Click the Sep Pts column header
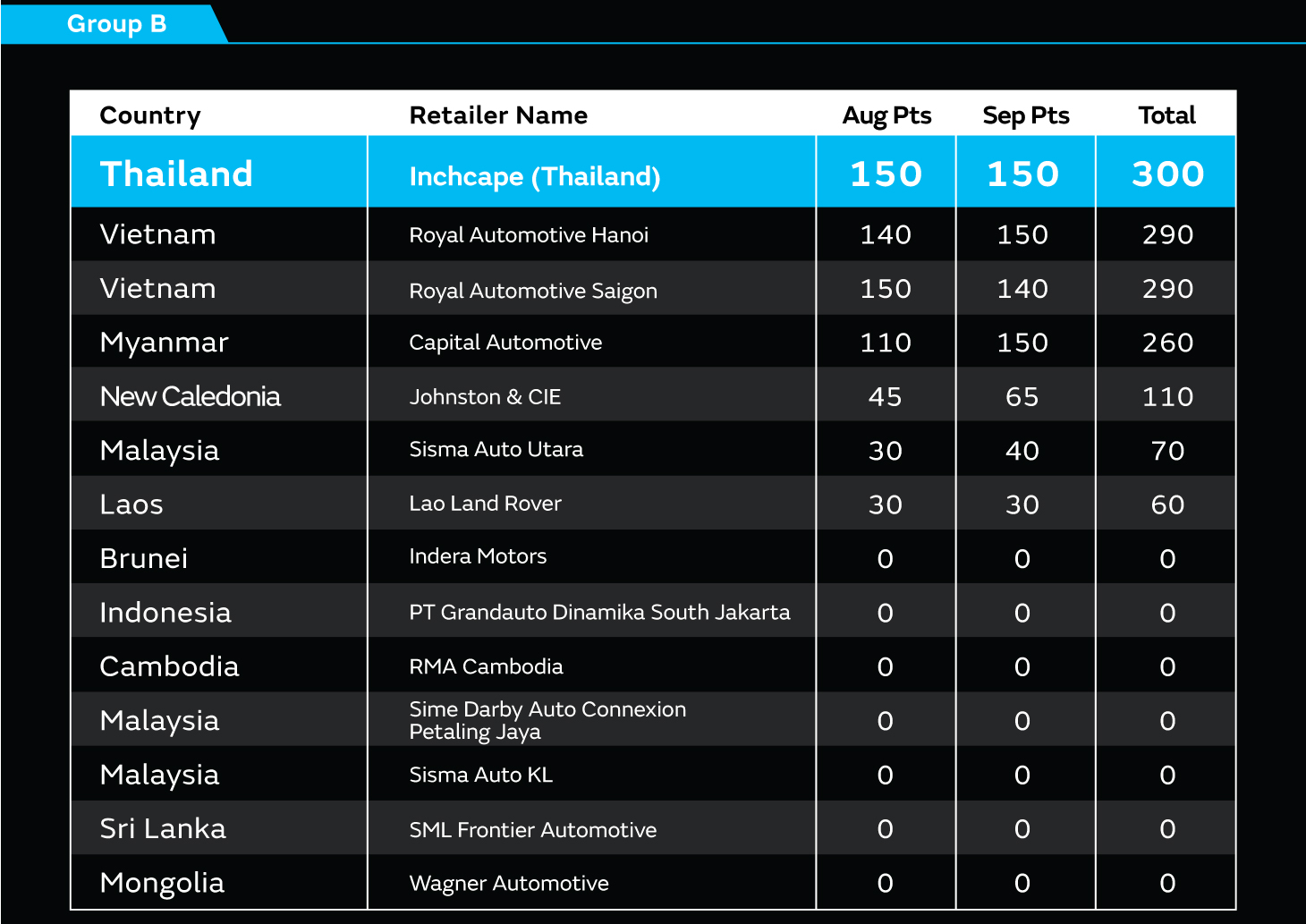This screenshot has height=924, width=1306. point(1025,115)
